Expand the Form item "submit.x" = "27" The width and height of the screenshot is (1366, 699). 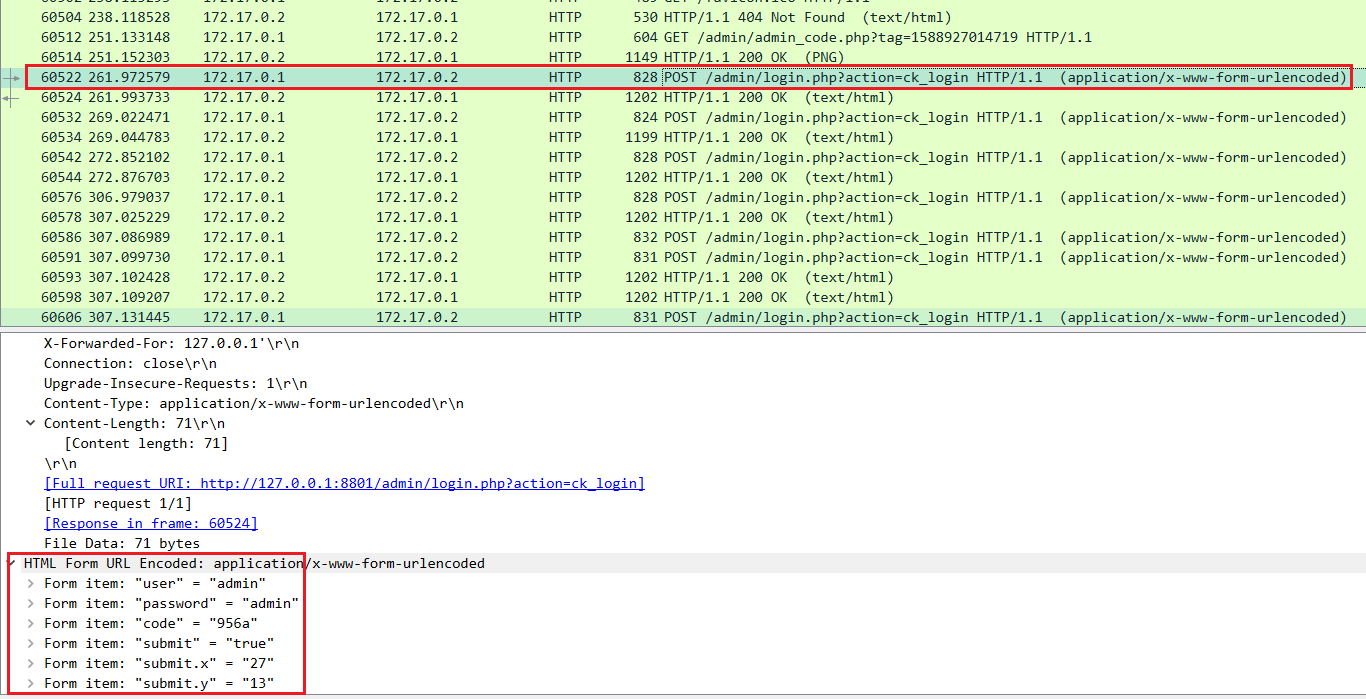click(30, 663)
